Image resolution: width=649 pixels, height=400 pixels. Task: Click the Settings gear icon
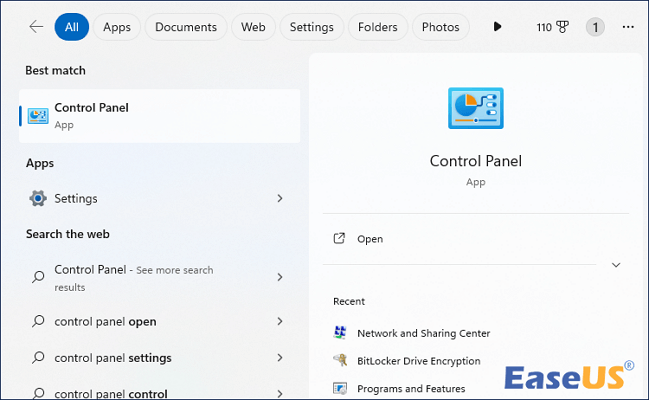[x=38, y=198]
